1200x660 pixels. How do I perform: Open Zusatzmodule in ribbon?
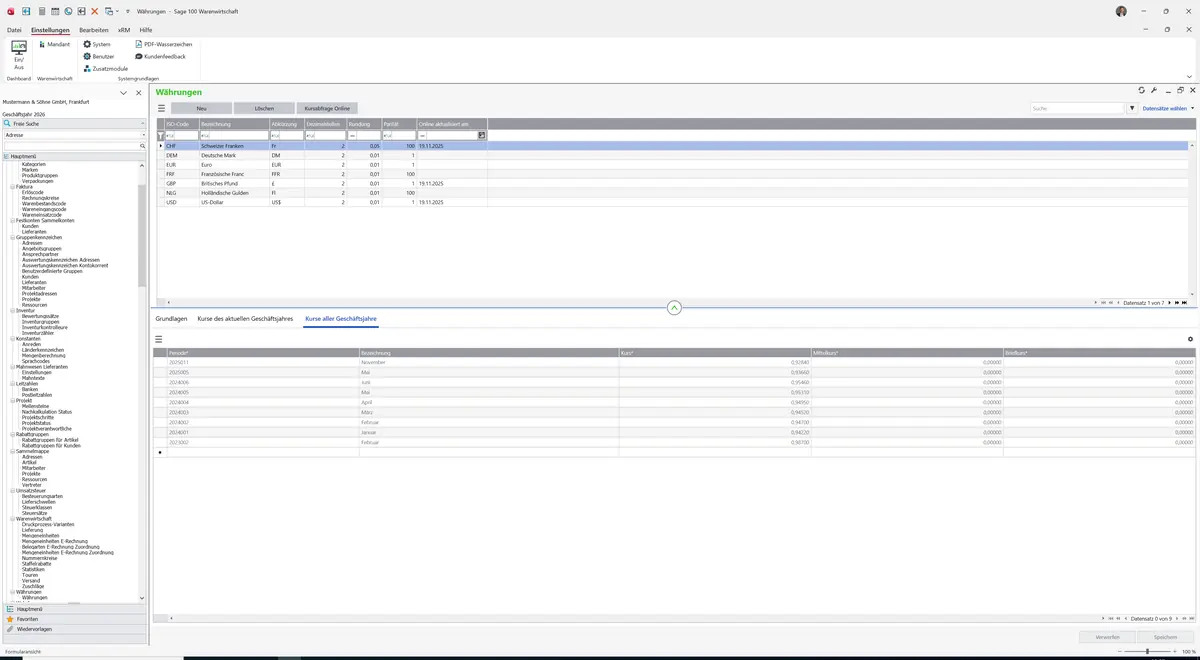click(105, 68)
